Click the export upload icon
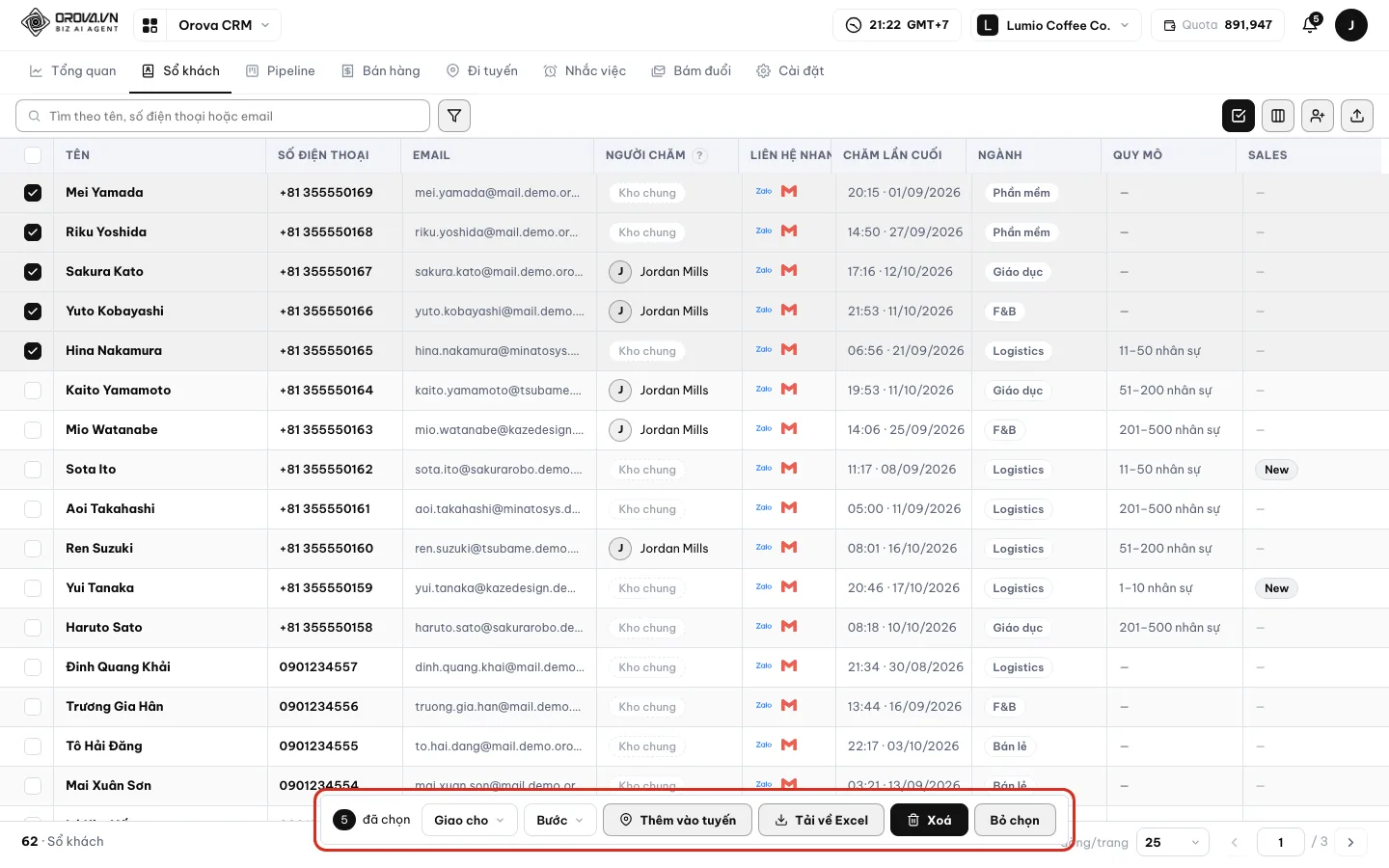The image size is (1389, 868). (1357, 116)
